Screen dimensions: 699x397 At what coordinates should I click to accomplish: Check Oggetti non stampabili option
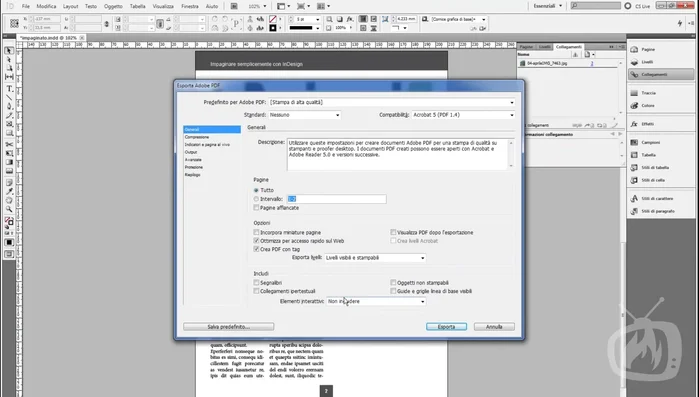[393, 282]
